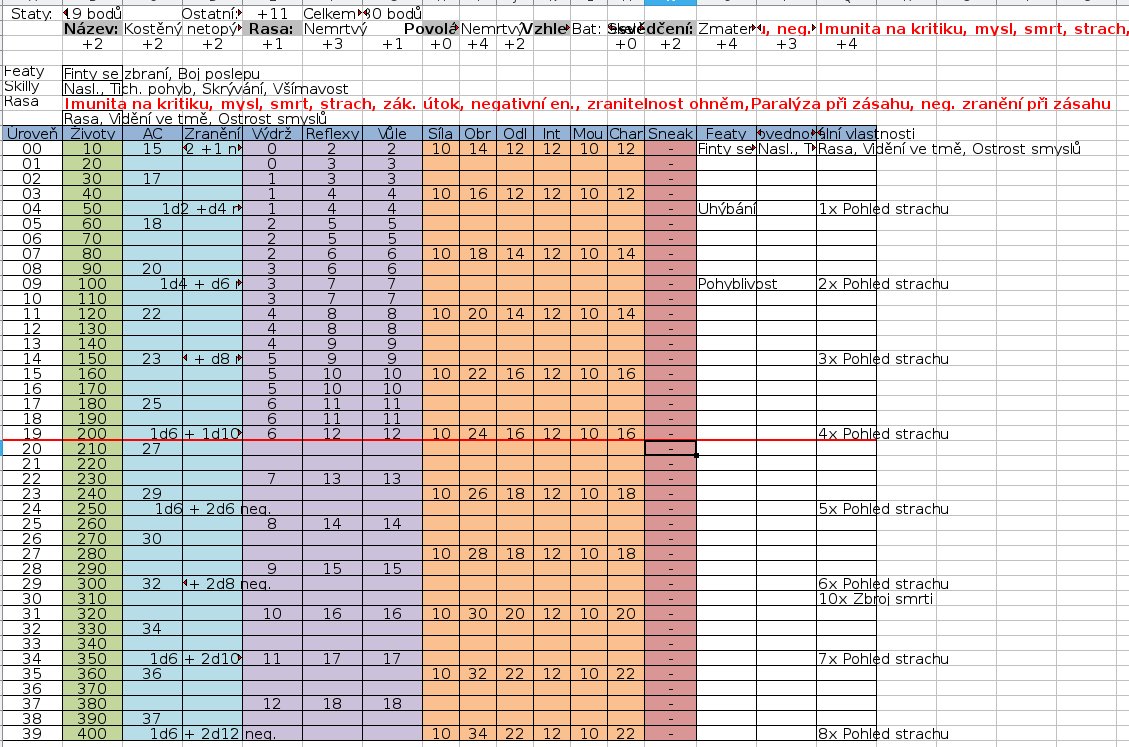1129x747 pixels.
Task: Select the 1d6 + 2d6 neg. damage cell
Action: [212, 509]
